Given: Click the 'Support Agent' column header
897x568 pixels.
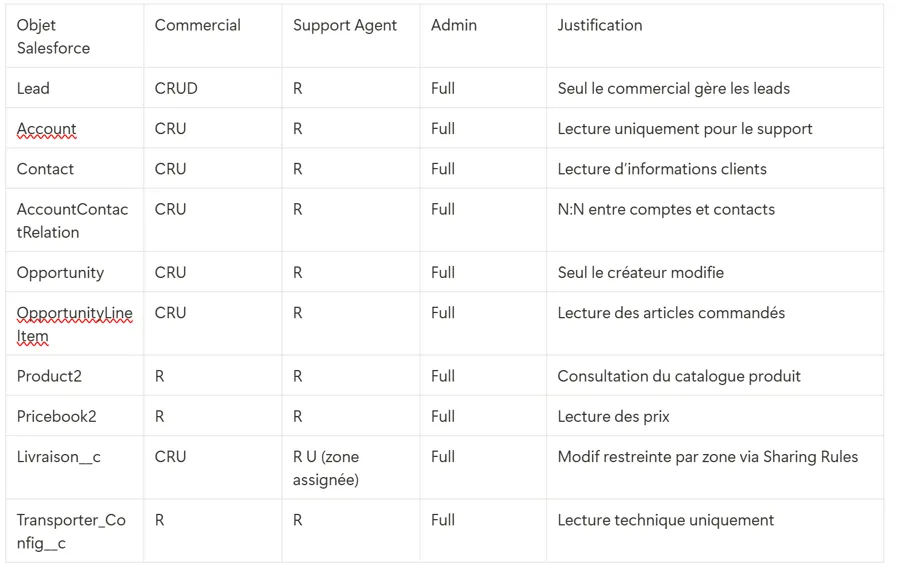Looking at the screenshot, I should [x=344, y=26].
